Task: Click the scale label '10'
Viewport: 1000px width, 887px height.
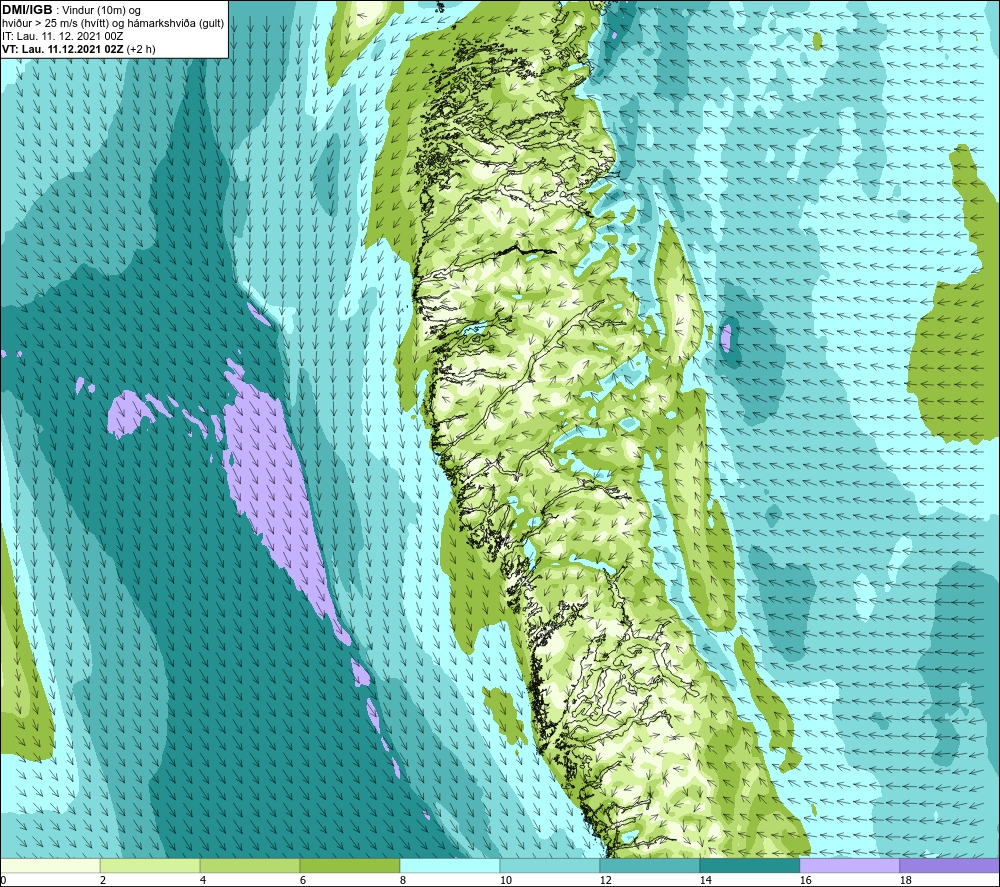Action: 506,881
